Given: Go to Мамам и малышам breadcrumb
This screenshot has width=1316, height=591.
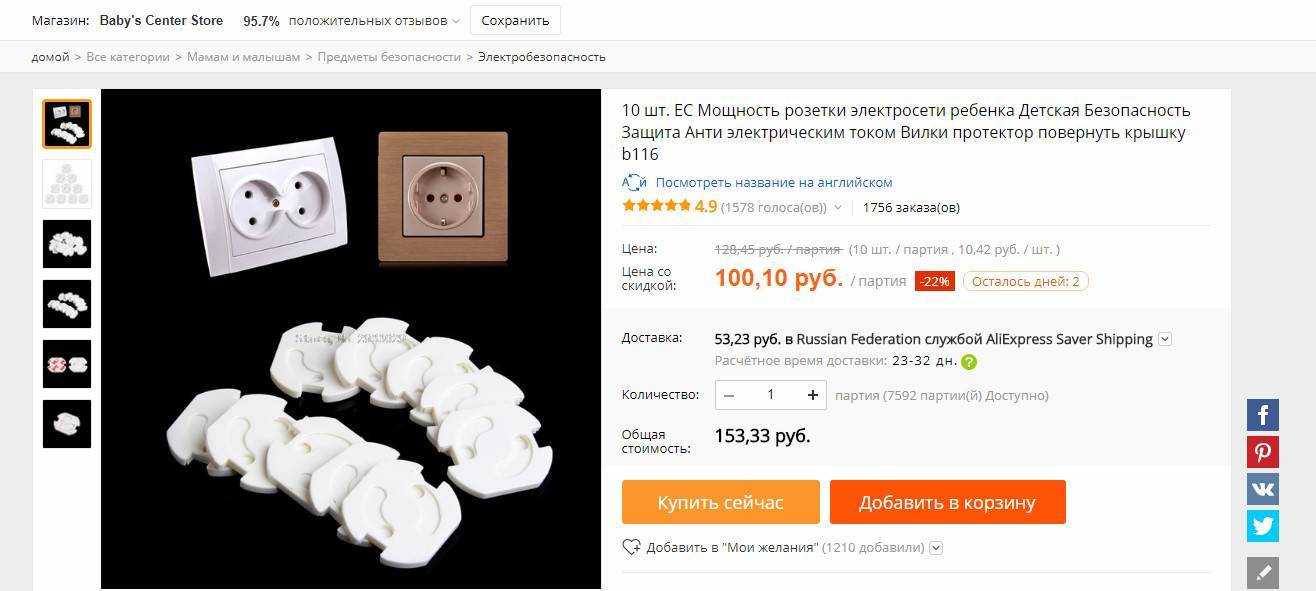Looking at the screenshot, I should click(x=244, y=57).
